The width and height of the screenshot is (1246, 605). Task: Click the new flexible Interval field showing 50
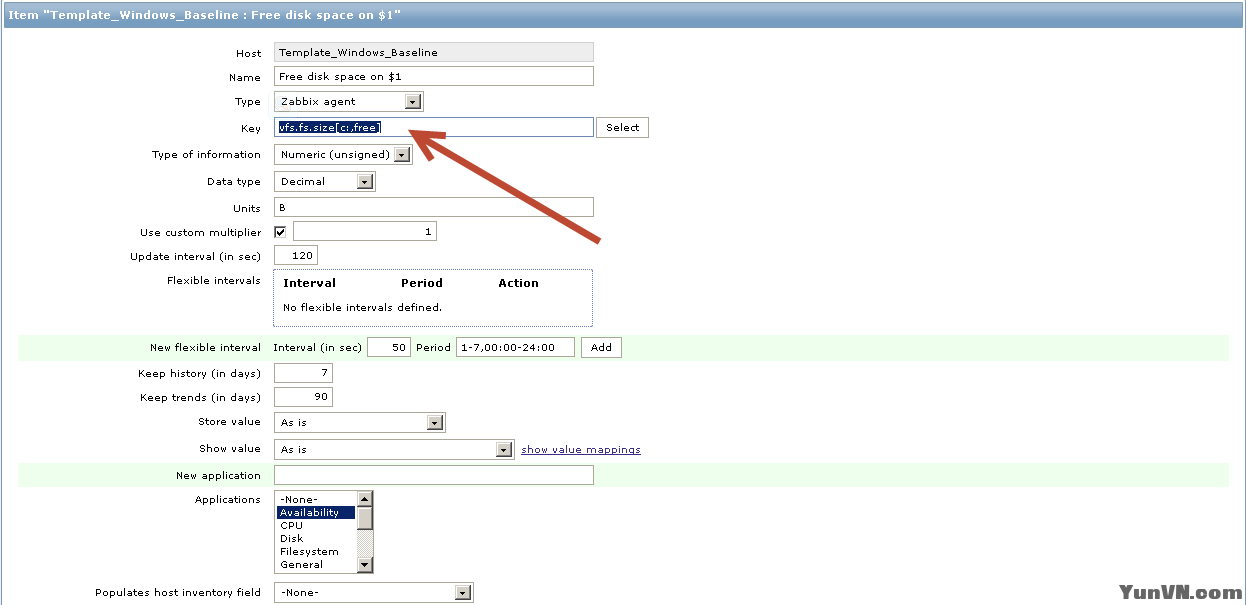(x=389, y=347)
